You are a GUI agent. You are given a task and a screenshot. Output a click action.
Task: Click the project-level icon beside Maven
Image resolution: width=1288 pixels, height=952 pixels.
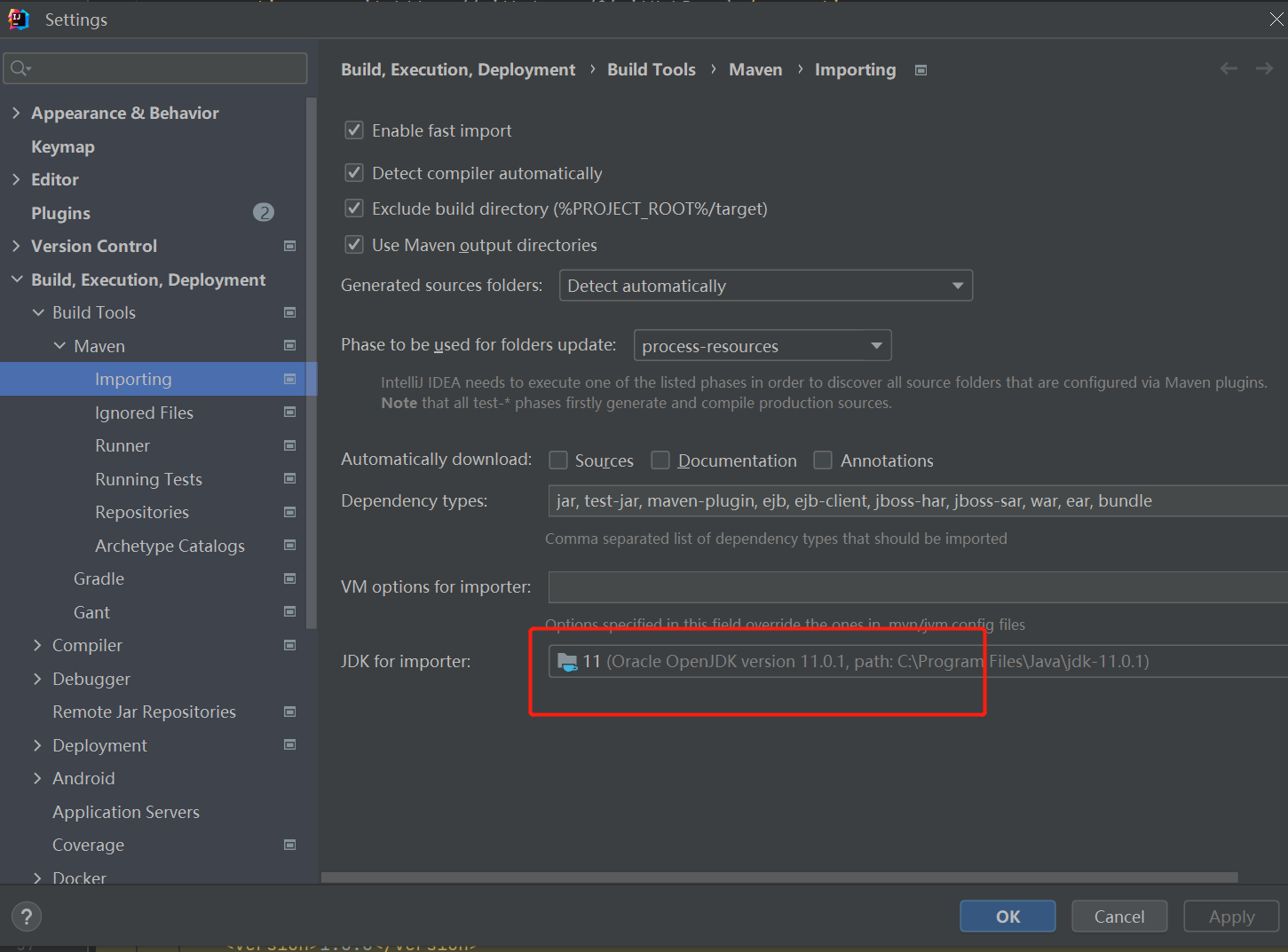click(x=289, y=345)
